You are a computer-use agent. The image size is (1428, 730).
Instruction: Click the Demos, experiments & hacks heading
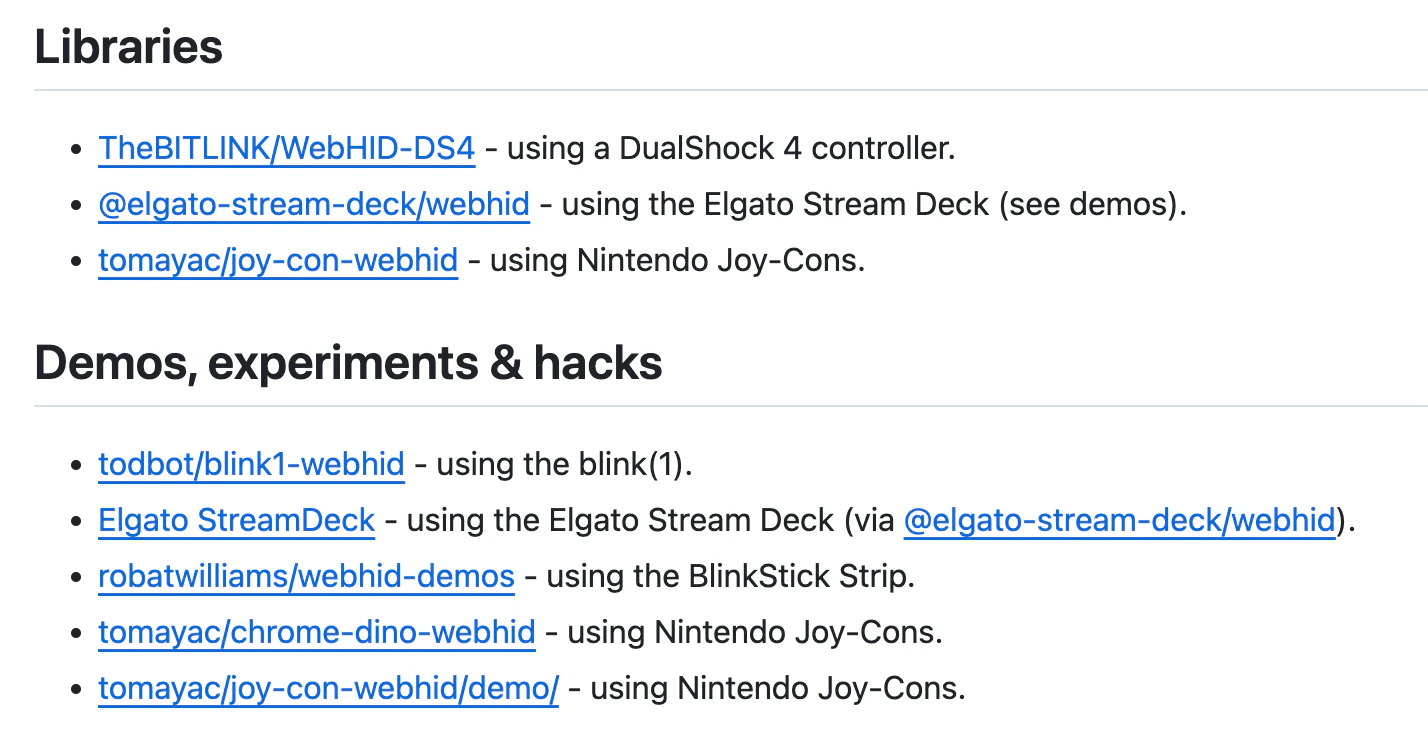click(349, 363)
